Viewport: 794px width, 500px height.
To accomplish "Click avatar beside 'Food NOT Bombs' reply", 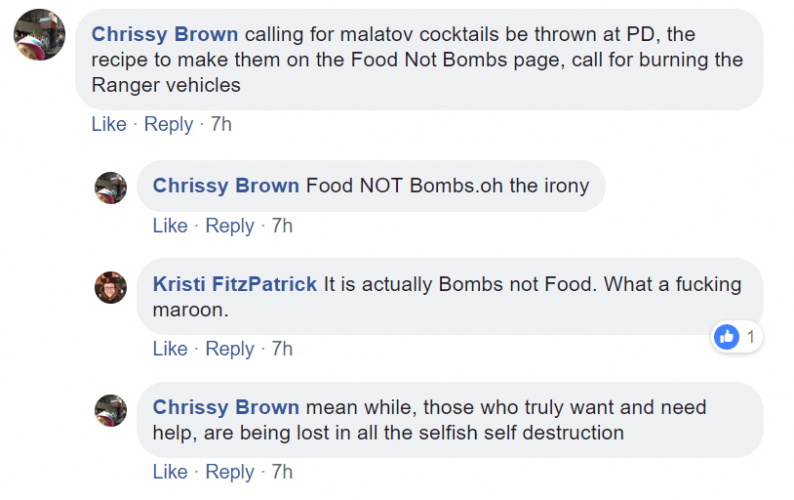I will pyautogui.click(x=110, y=187).
